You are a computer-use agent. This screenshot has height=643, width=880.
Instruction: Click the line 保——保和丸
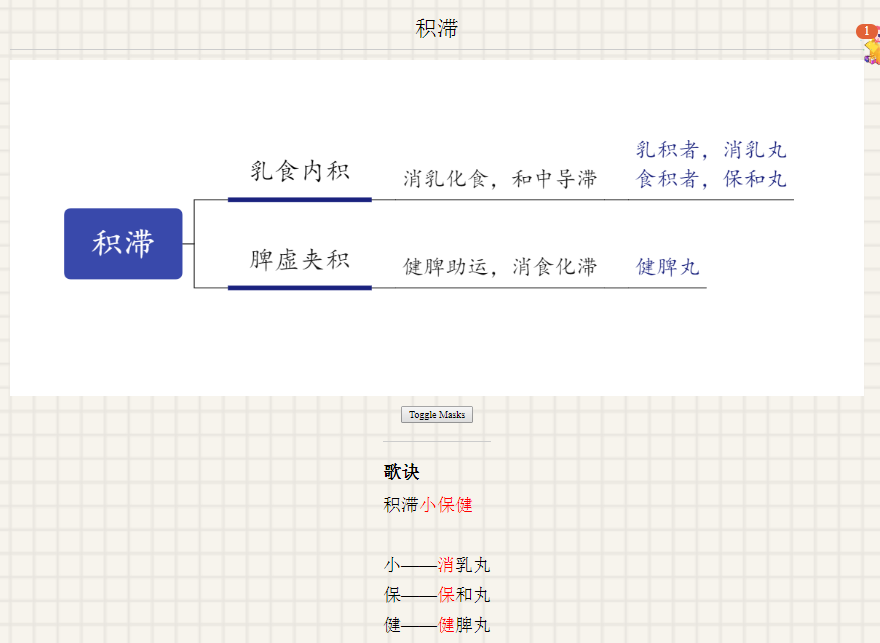[437, 595]
